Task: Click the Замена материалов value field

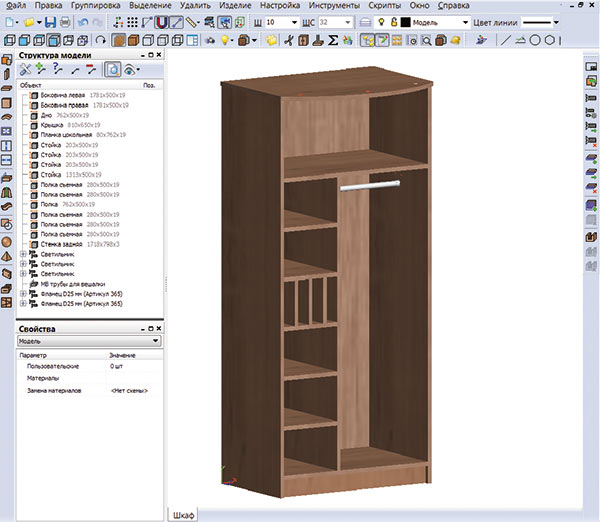Action: click(x=131, y=390)
